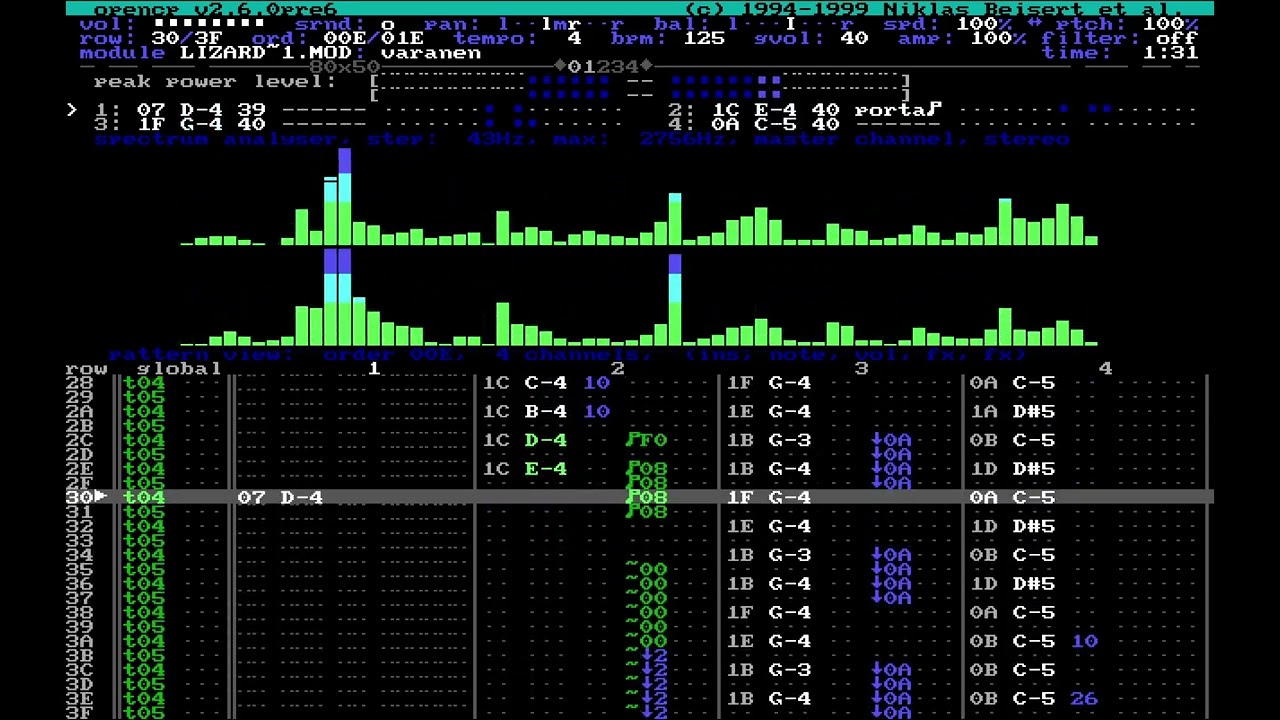This screenshot has height=720, width=1280.
Task: Click 0A C-5 on row 28
Action: point(1012,383)
